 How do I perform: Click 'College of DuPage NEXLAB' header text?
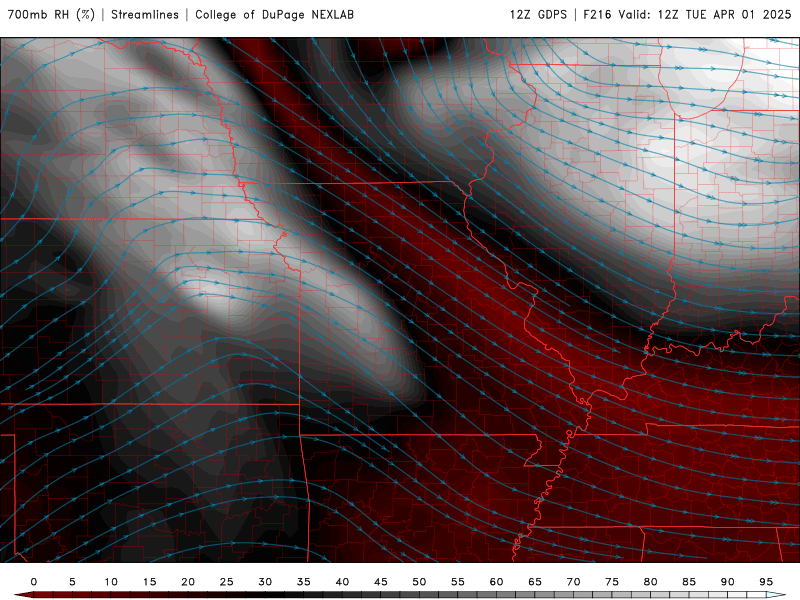(x=274, y=14)
